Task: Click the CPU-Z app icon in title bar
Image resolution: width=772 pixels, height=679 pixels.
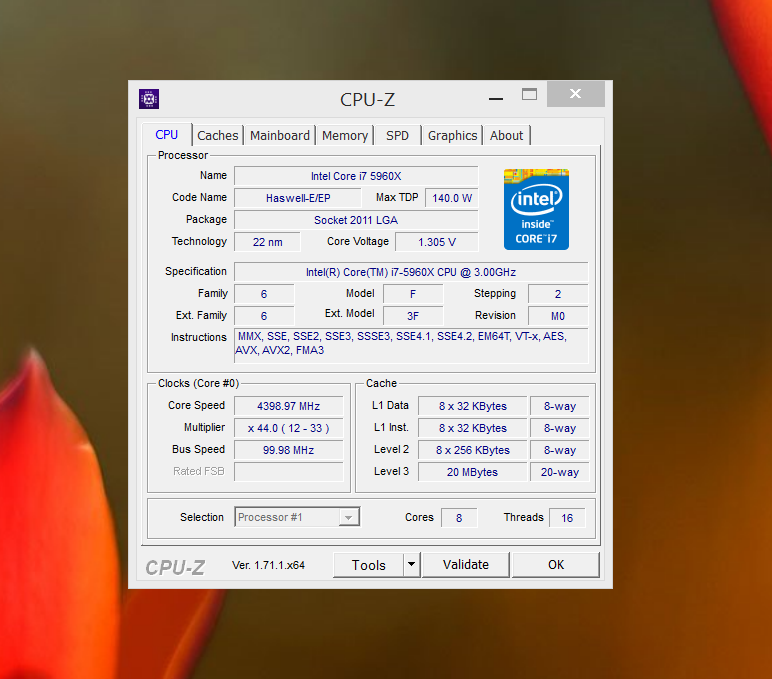Action: click(149, 99)
